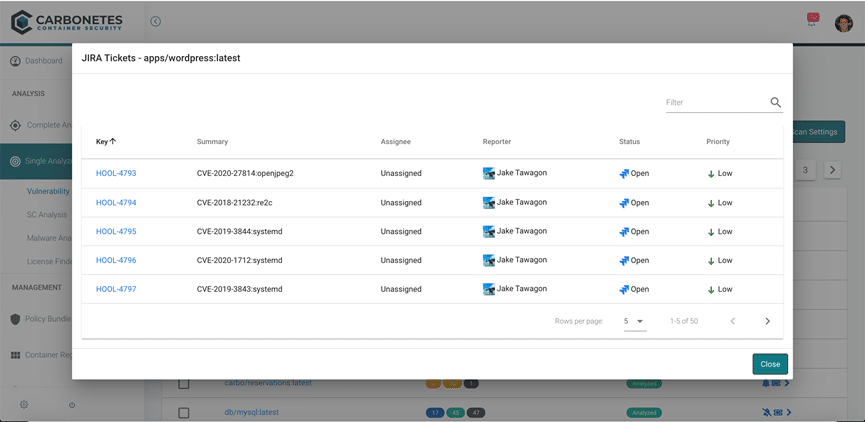Open the rows per page dropdown
The width and height of the screenshot is (865, 422).
point(635,321)
